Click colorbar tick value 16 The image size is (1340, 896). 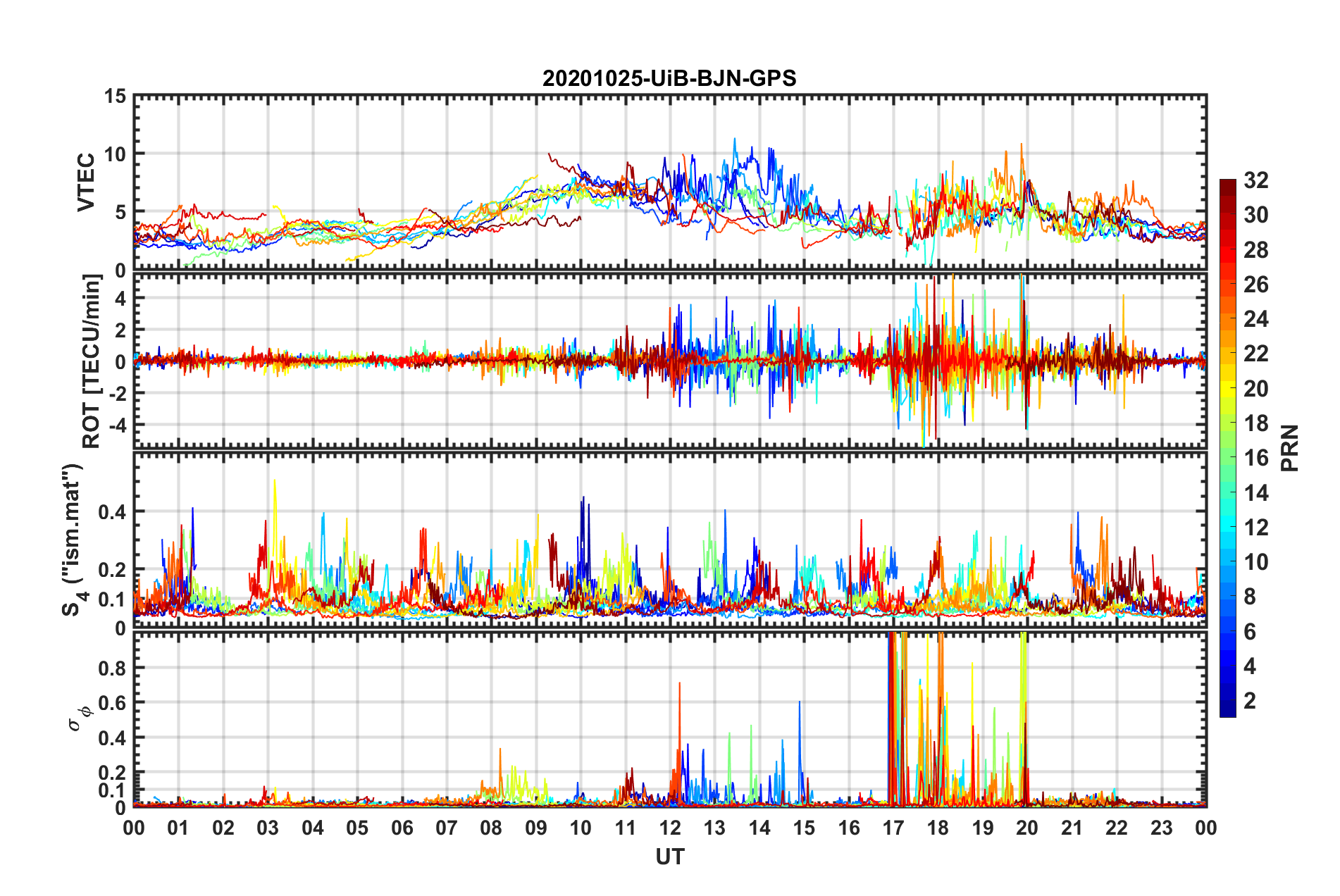1255,458
